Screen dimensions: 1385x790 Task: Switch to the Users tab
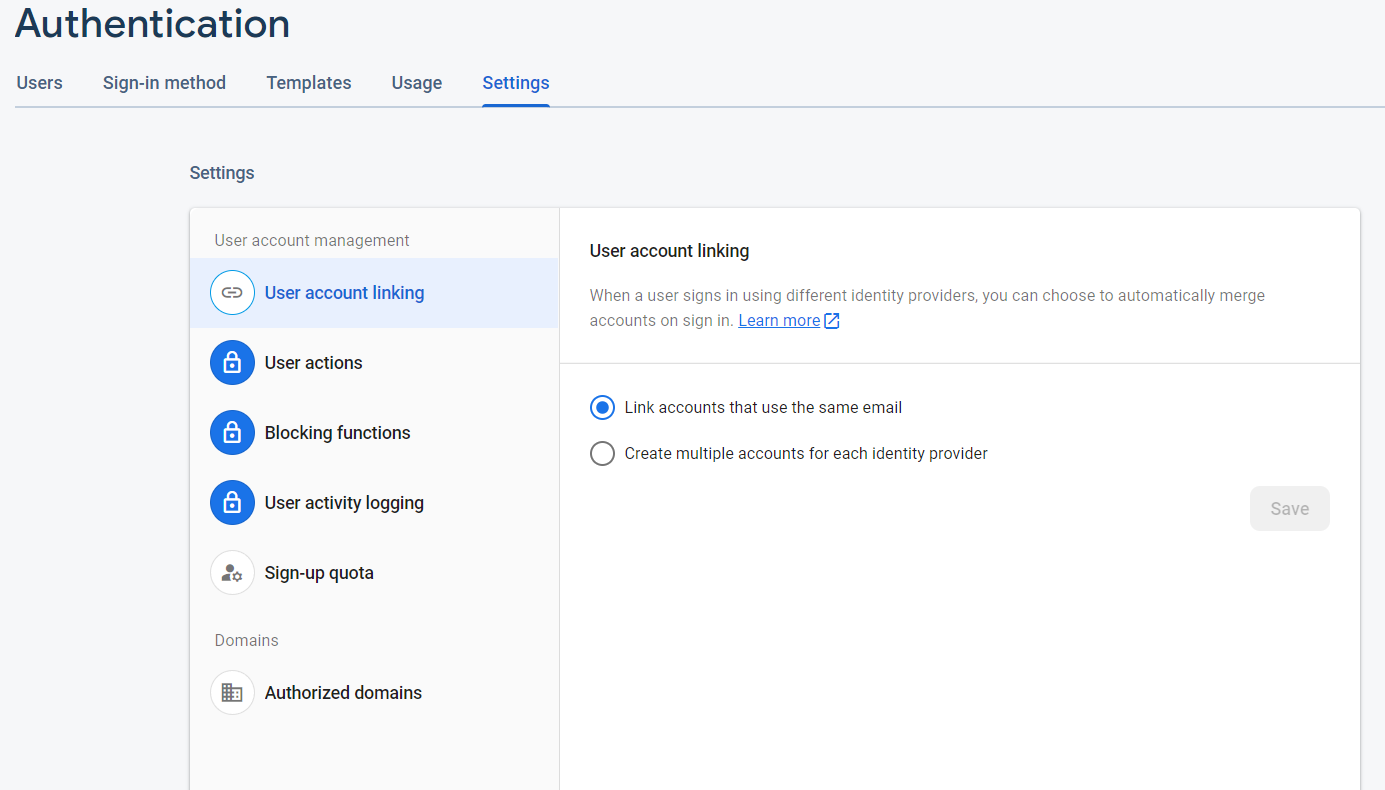tap(40, 83)
